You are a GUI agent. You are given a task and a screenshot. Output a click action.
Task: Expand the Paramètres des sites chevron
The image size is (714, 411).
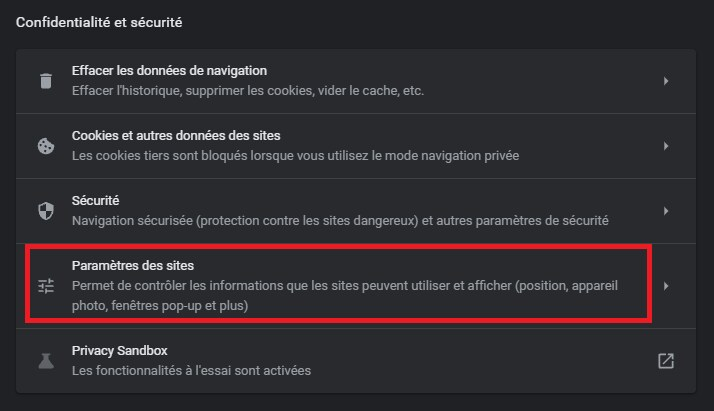tap(666, 286)
